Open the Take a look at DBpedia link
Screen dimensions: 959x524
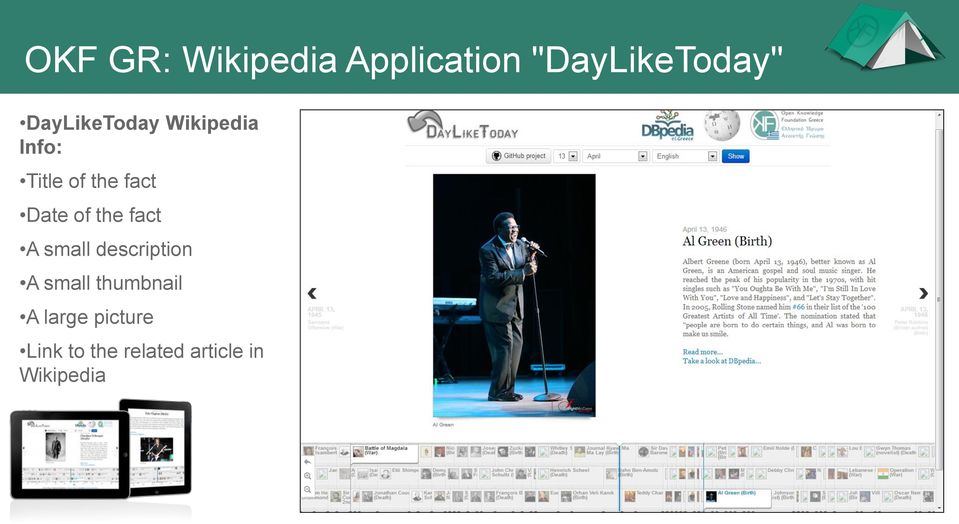722,361
